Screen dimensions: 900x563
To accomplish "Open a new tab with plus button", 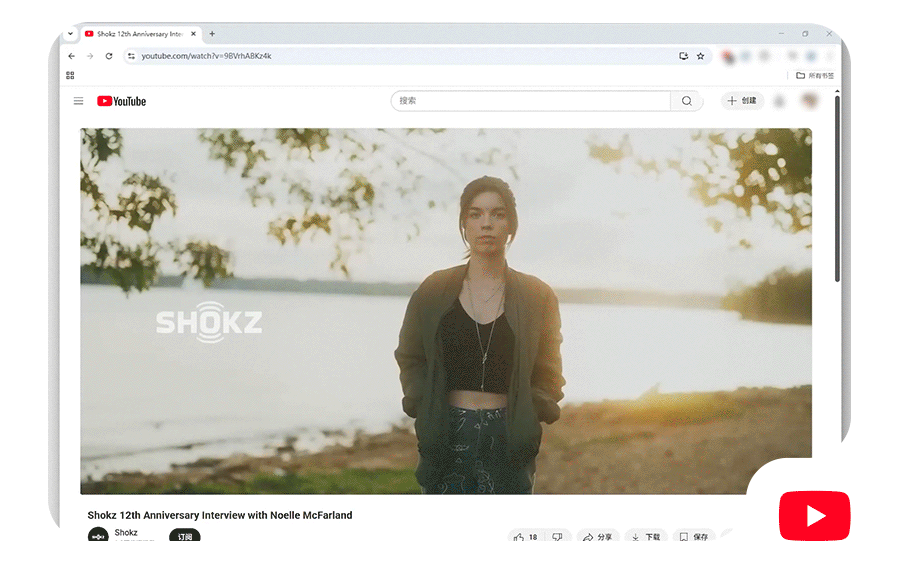I will (212, 34).
